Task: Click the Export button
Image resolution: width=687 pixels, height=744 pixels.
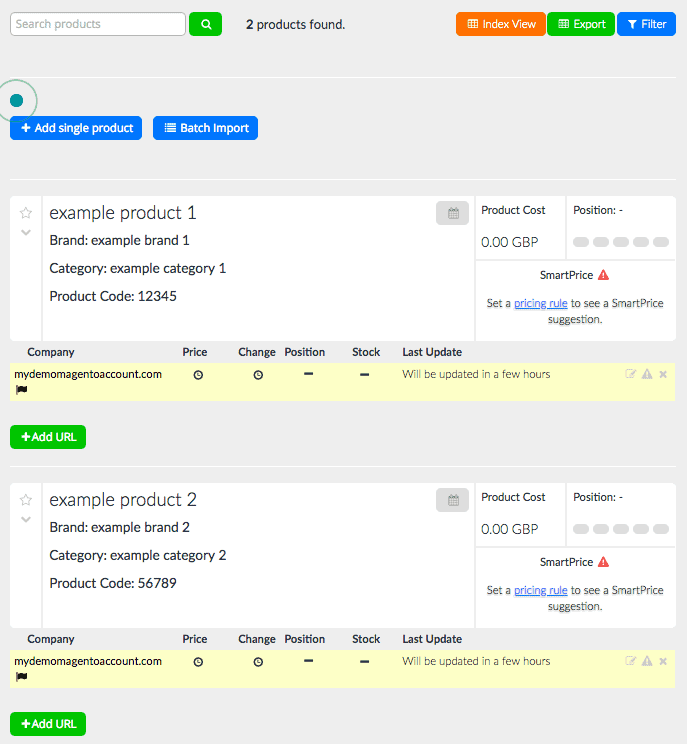Action: 581,24
